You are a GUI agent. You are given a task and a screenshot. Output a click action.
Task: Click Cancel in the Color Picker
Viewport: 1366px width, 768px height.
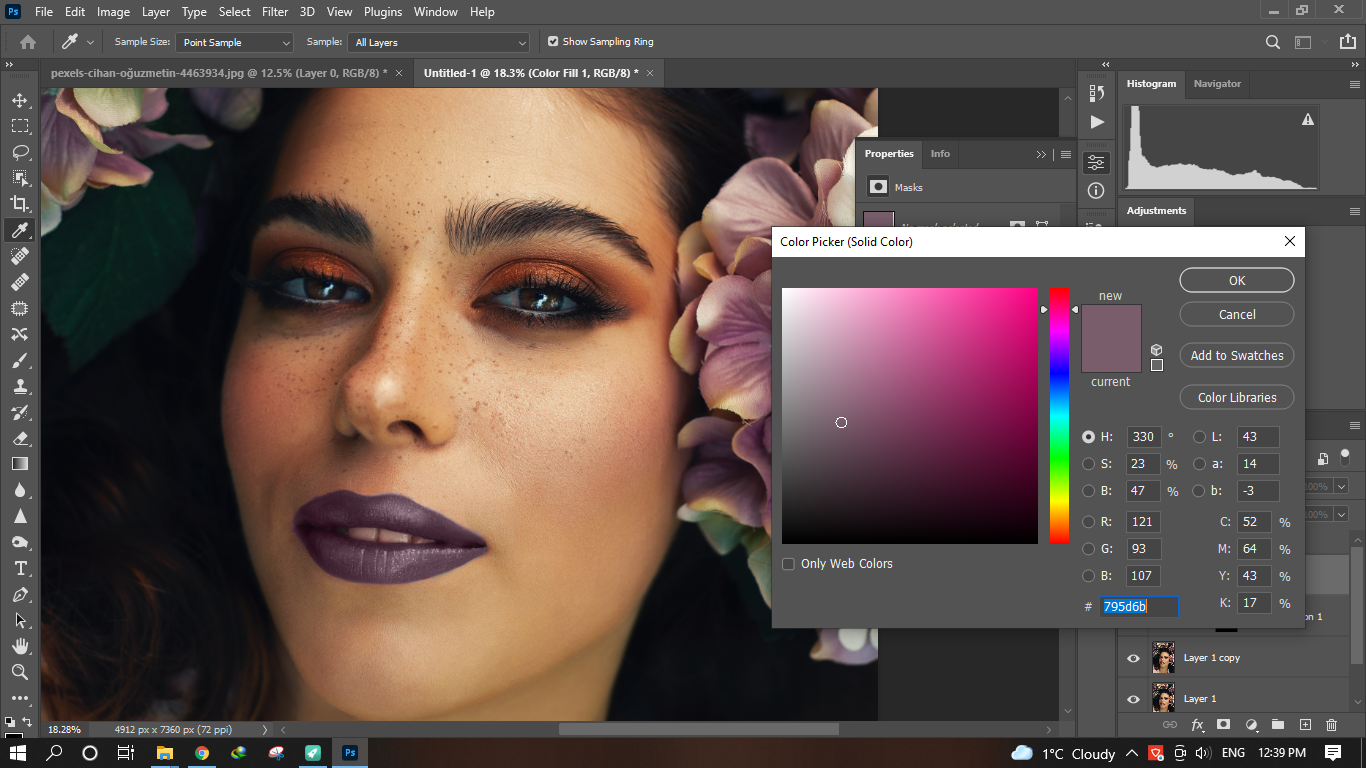point(1237,314)
